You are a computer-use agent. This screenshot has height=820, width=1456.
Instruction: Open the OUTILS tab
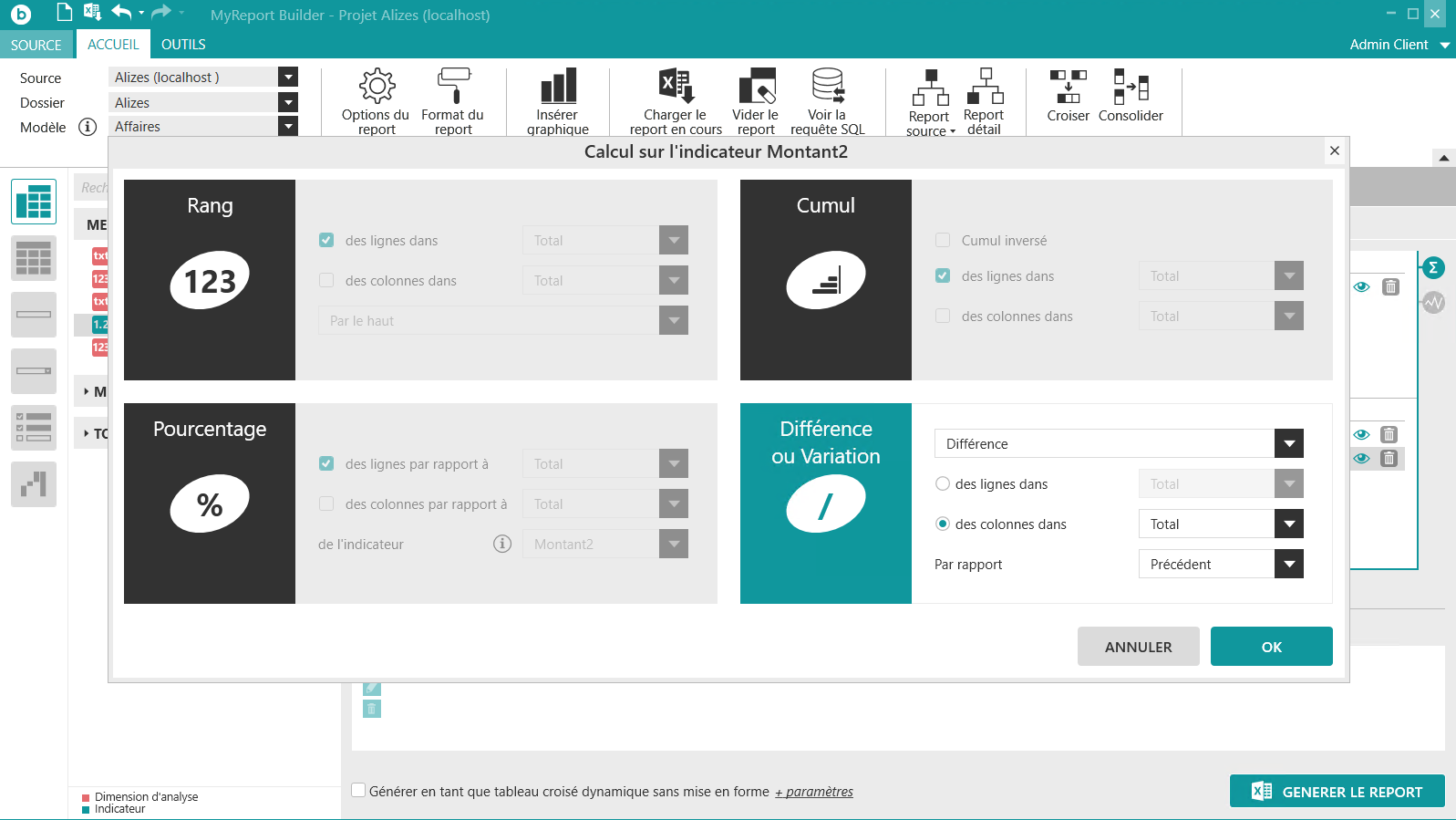[x=183, y=45]
